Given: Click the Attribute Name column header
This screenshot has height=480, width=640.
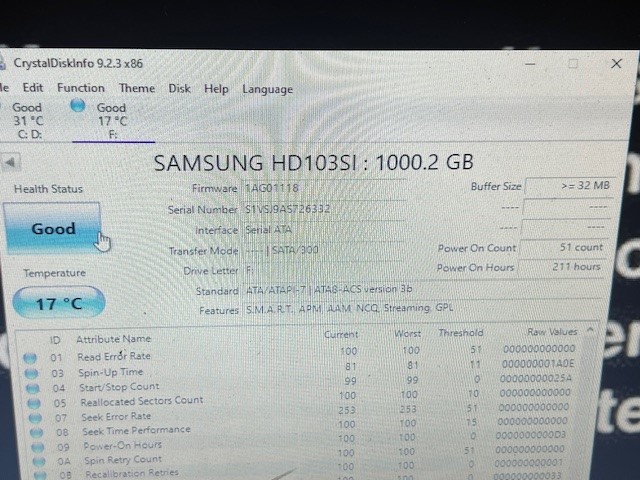Looking at the screenshot, I should point(113,339).
